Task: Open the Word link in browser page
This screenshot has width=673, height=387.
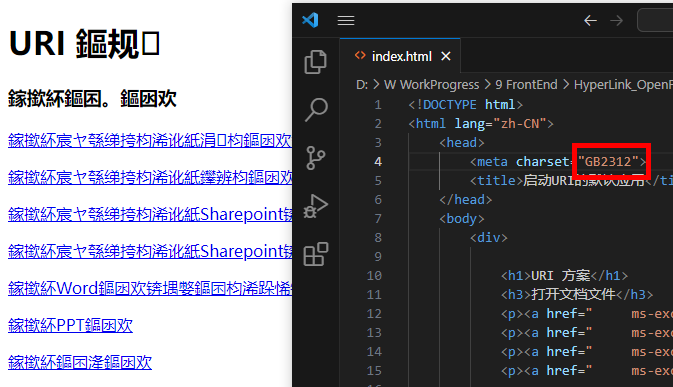Action: pyautogui.click(x=150, y=288)
